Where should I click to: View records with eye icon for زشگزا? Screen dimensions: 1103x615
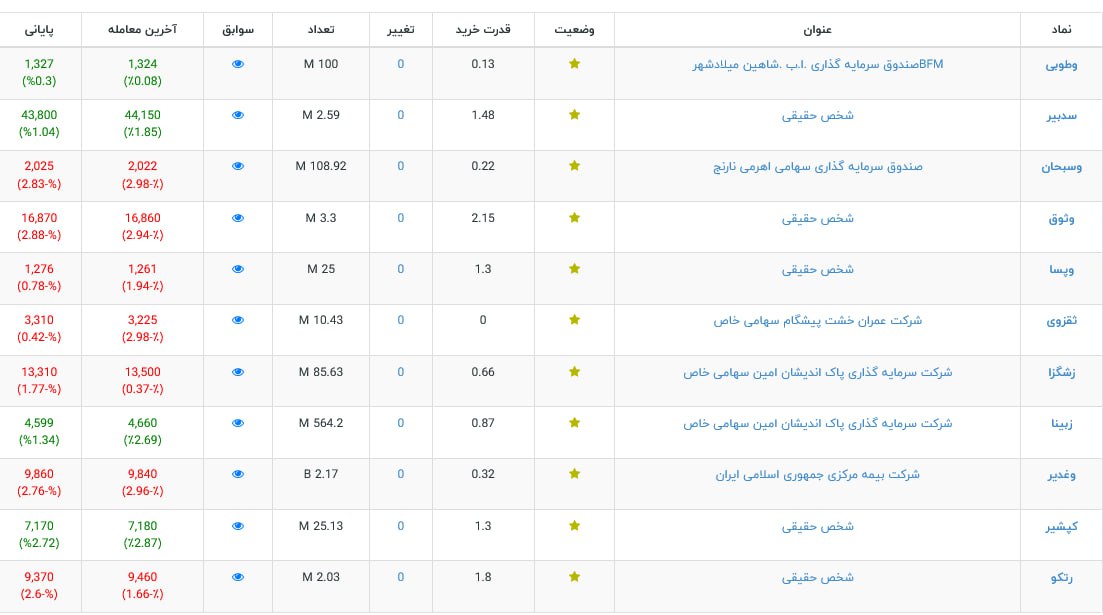click(238, 372)
